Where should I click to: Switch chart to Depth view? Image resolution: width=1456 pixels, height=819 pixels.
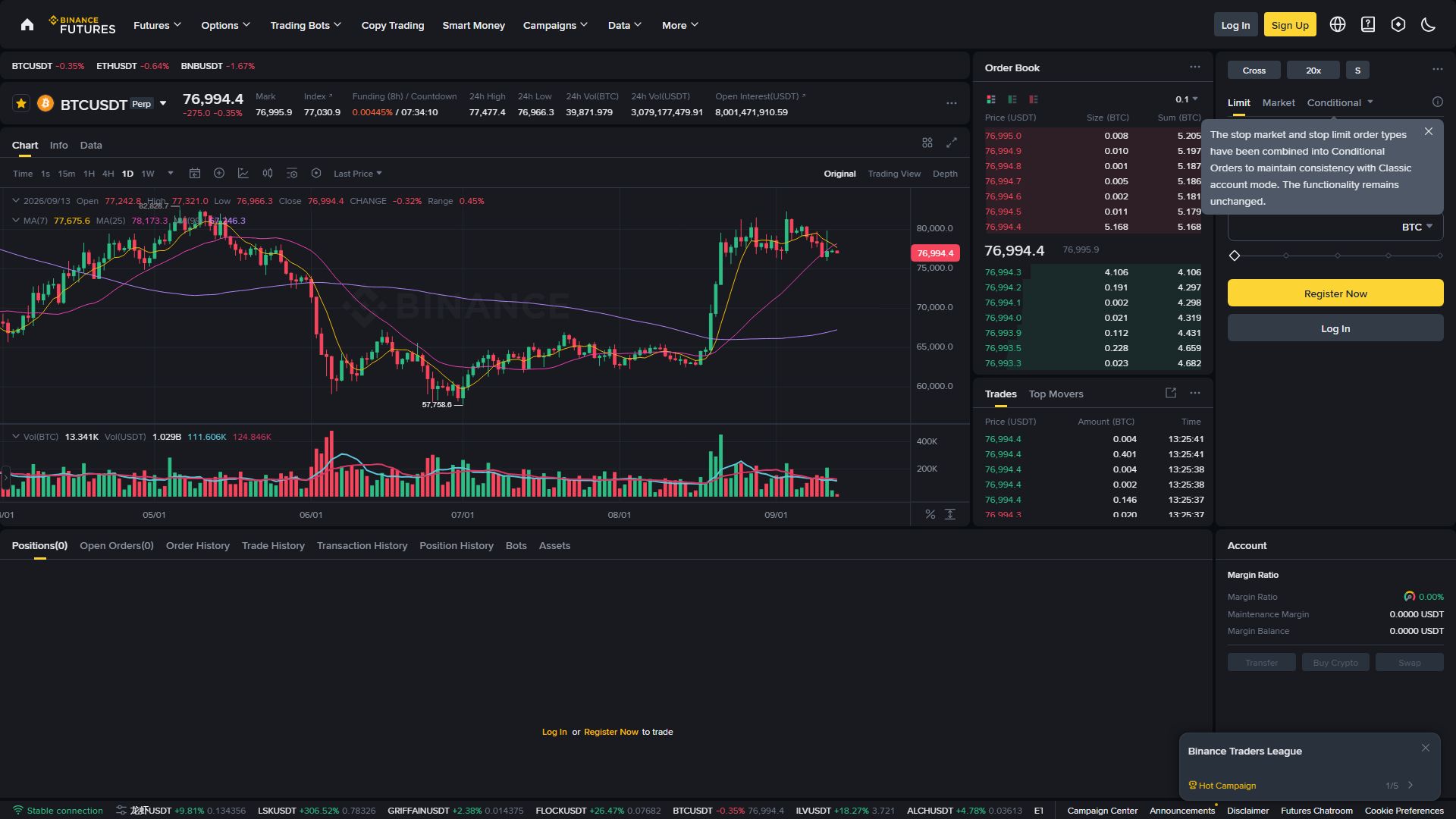[945, 174]
